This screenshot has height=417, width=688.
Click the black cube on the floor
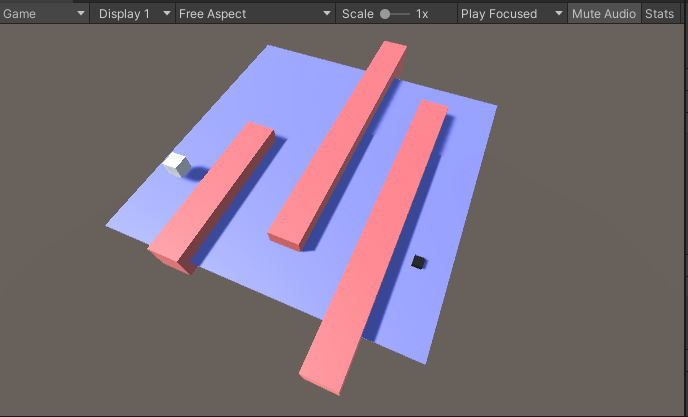tap(419, 262)
